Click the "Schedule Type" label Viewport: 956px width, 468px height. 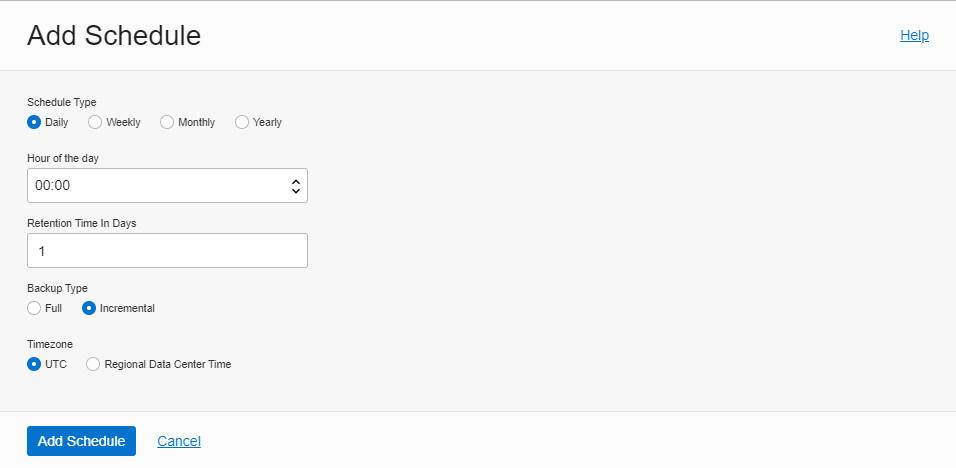coord(62,102)
